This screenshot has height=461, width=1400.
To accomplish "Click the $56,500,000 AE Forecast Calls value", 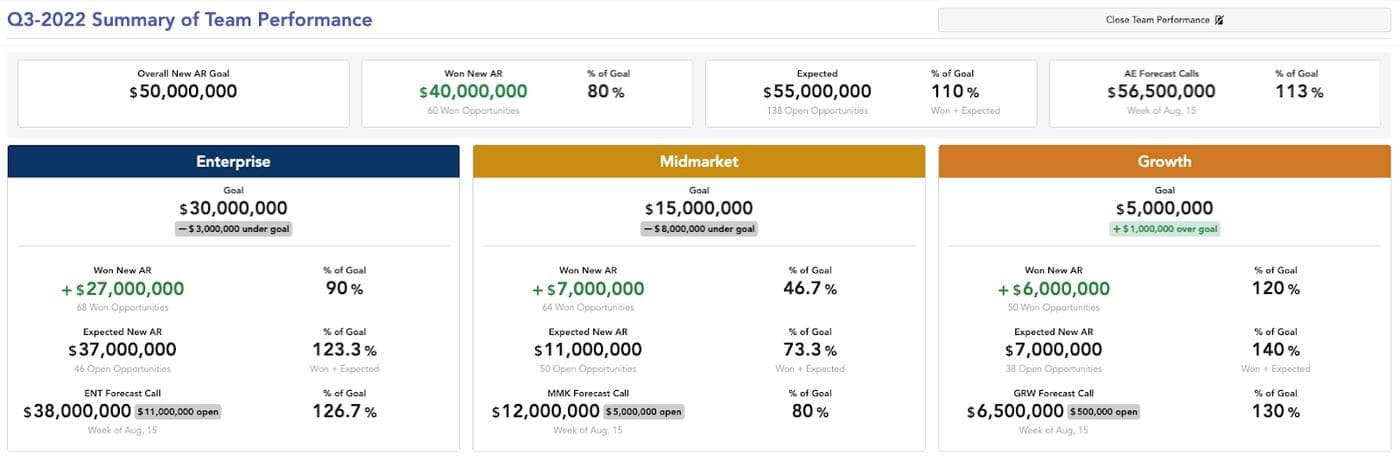I will pos(1161,91).
